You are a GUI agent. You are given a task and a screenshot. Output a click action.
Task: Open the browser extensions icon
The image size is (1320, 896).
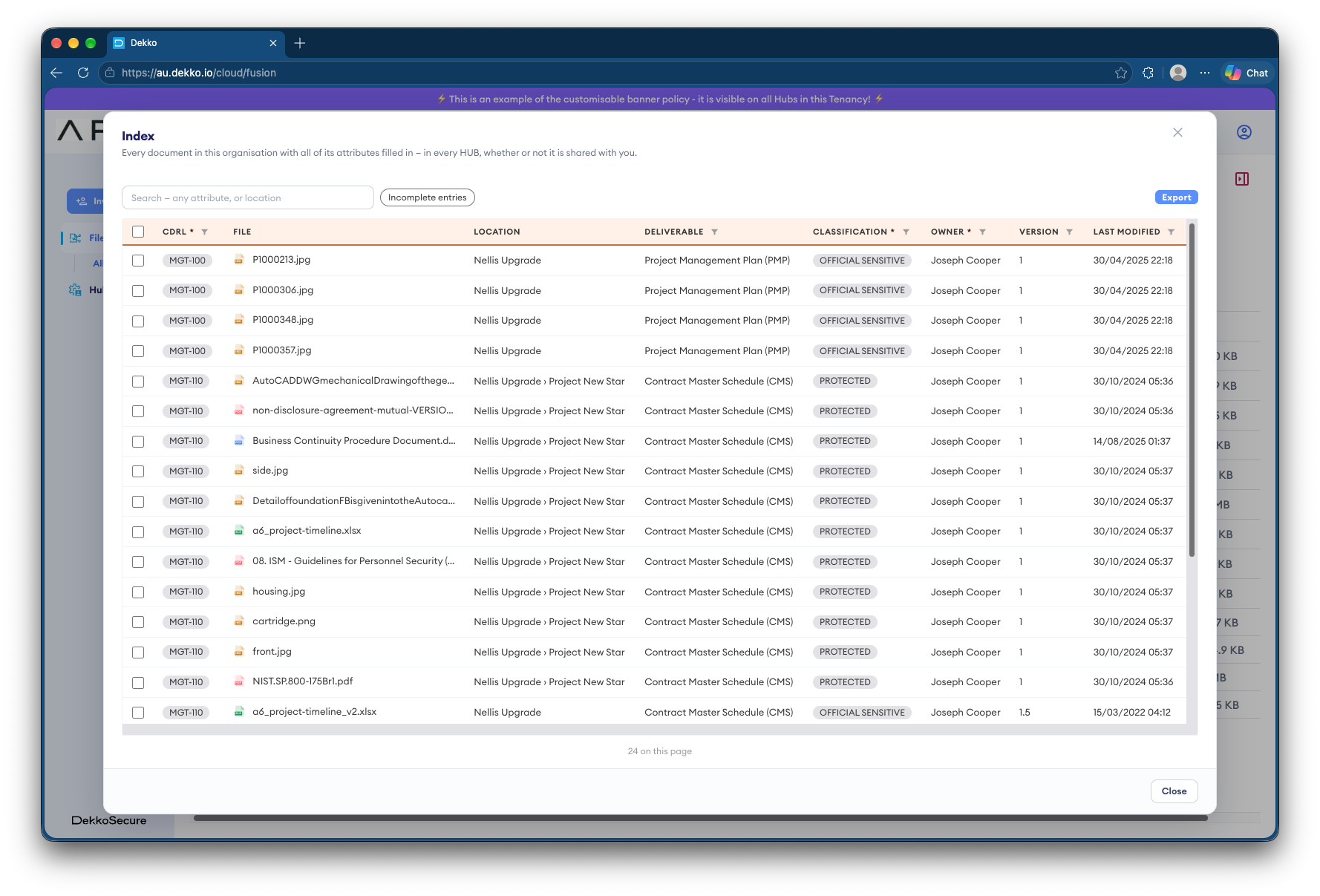(x=1149, y=73)
